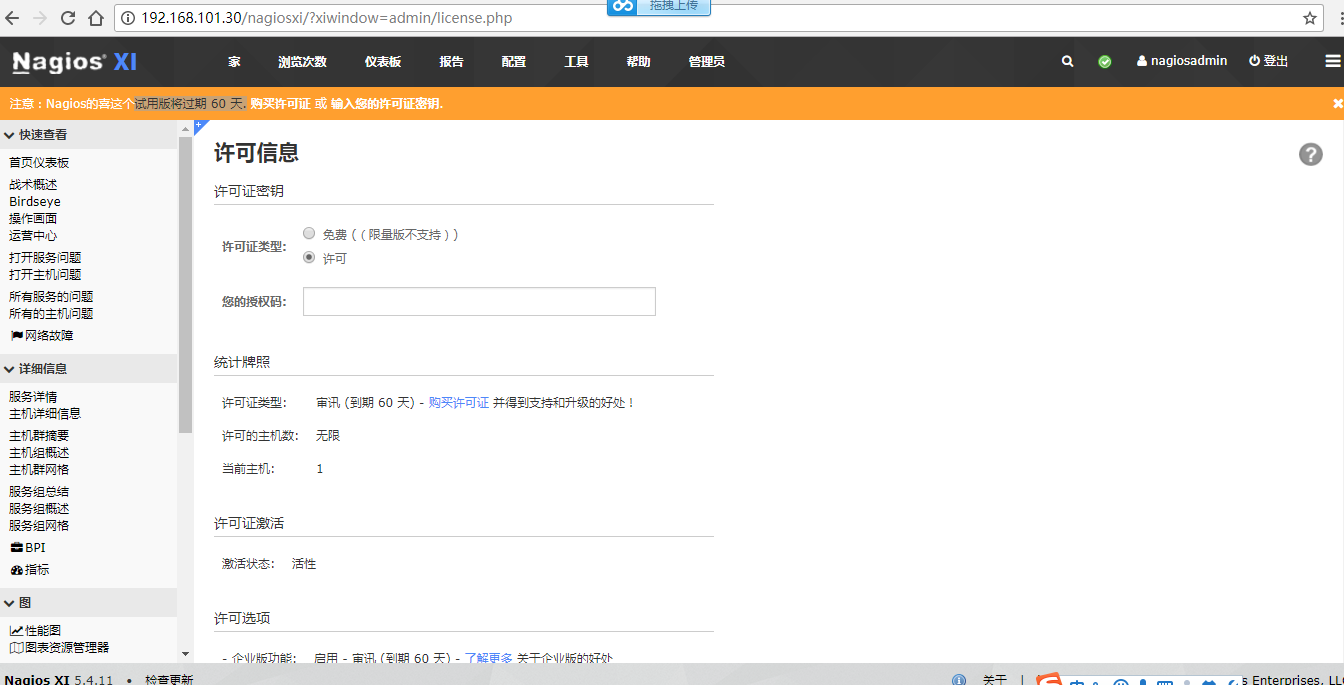Viewport: 1344px width, 685px height.
Task: Open 首页仪表板 in the sidebar
Action: [39, 163]
